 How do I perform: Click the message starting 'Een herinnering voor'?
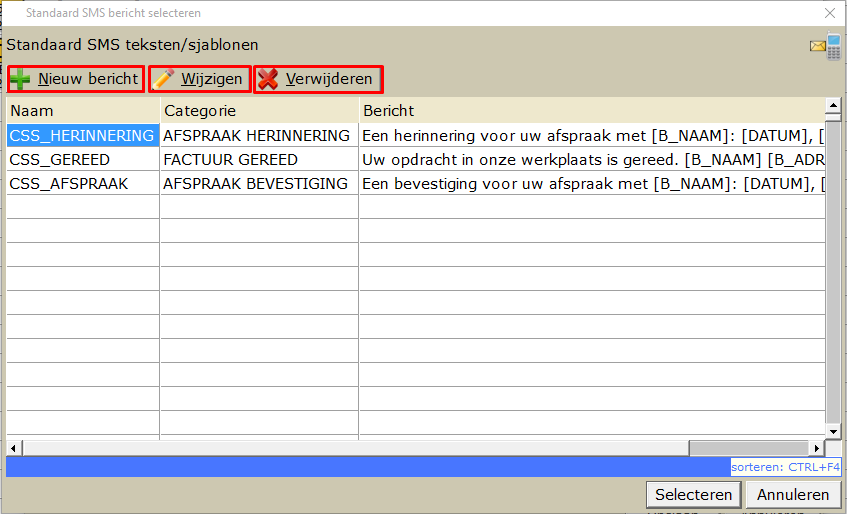(x=592, y=136)
